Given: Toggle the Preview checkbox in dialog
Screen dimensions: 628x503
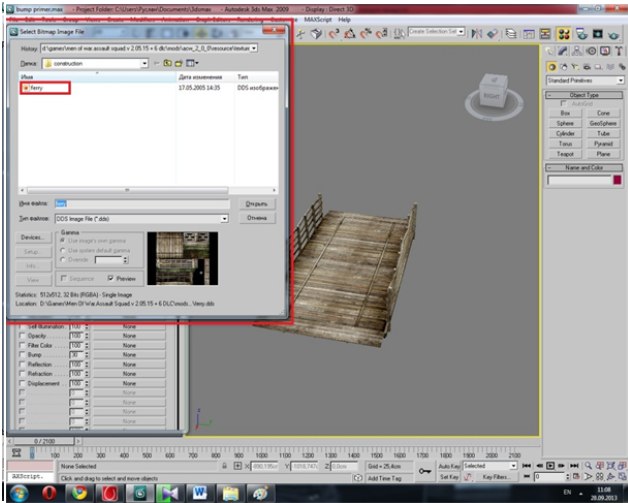Looking at the screenshot, I should (x=111, y=278).
